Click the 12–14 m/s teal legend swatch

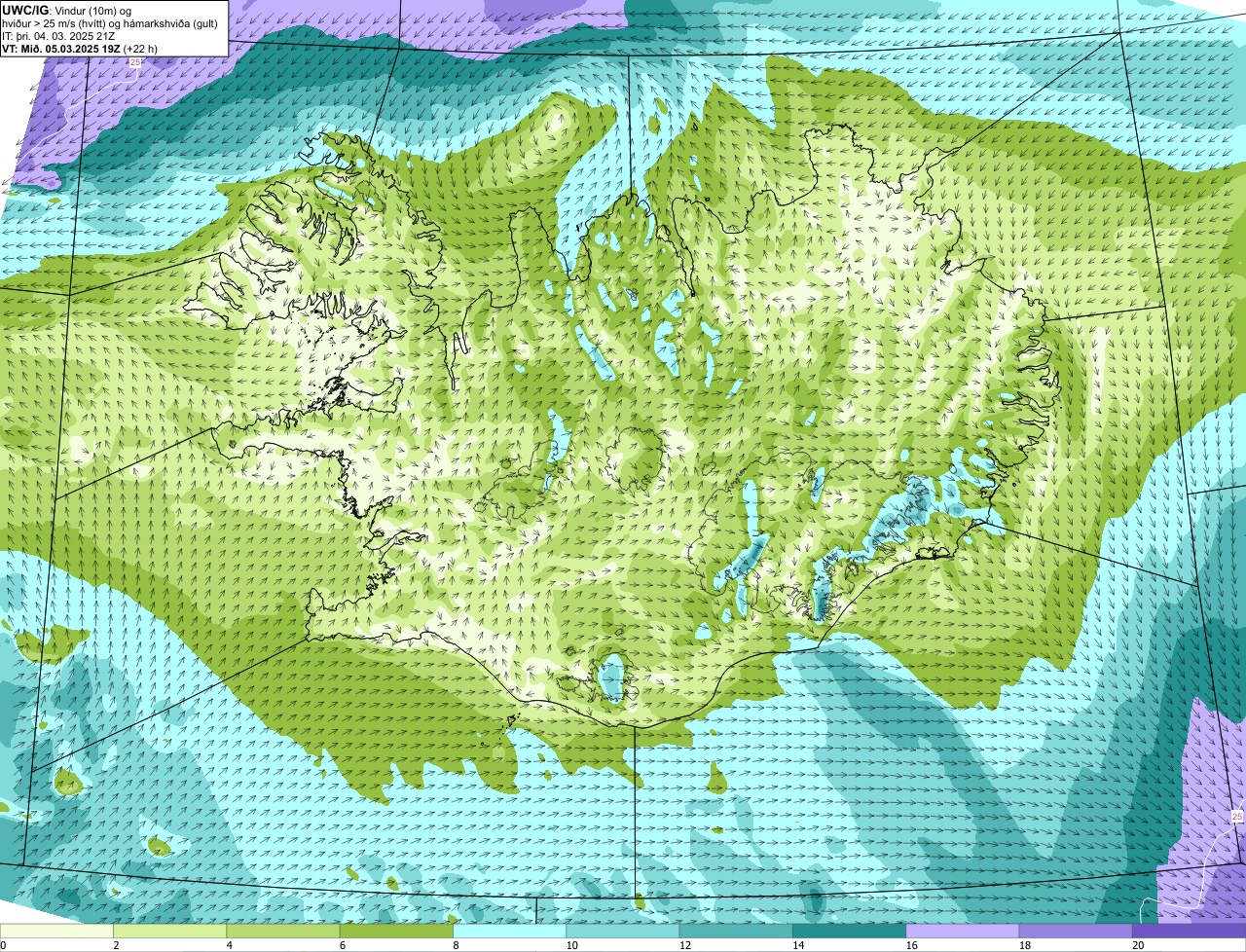pyautogui.click(x=736, y=932)
